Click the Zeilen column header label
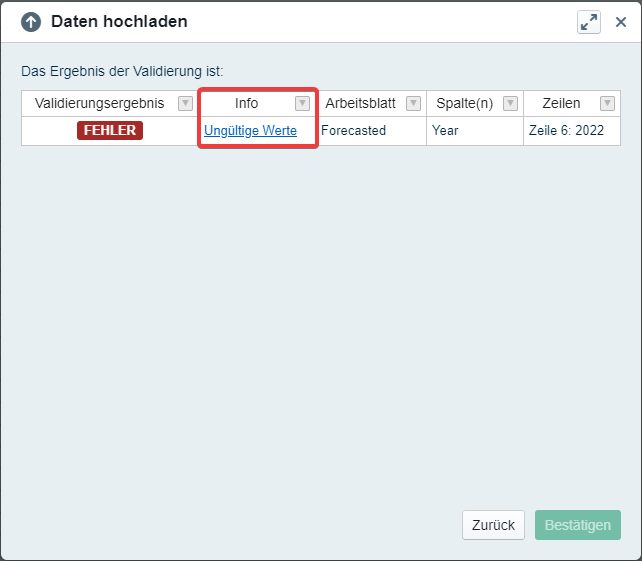Screen dimensions: 642x561 560,103
